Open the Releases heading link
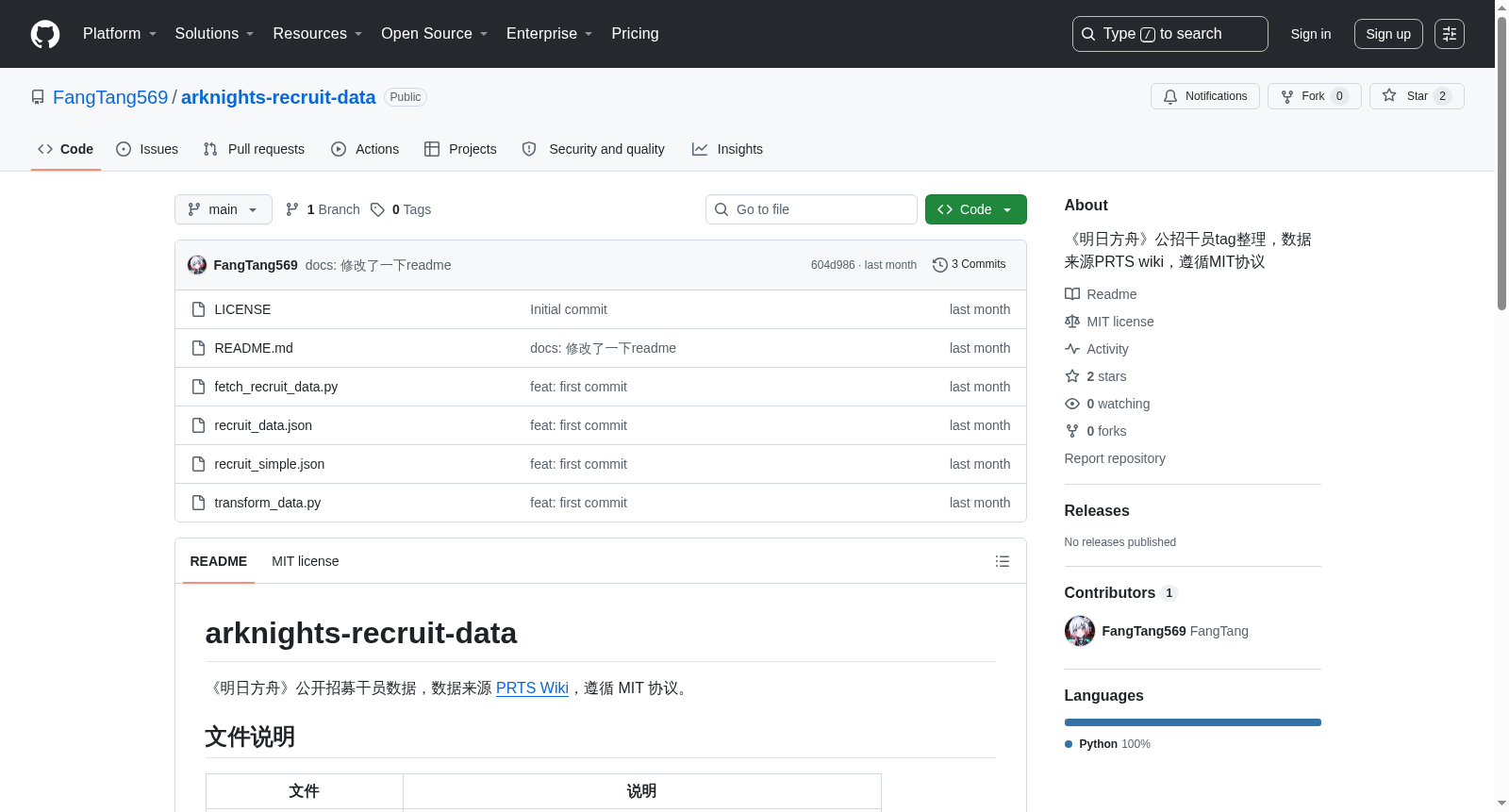This screenshot has height=812, width=1509. [x=1097, y=511]
